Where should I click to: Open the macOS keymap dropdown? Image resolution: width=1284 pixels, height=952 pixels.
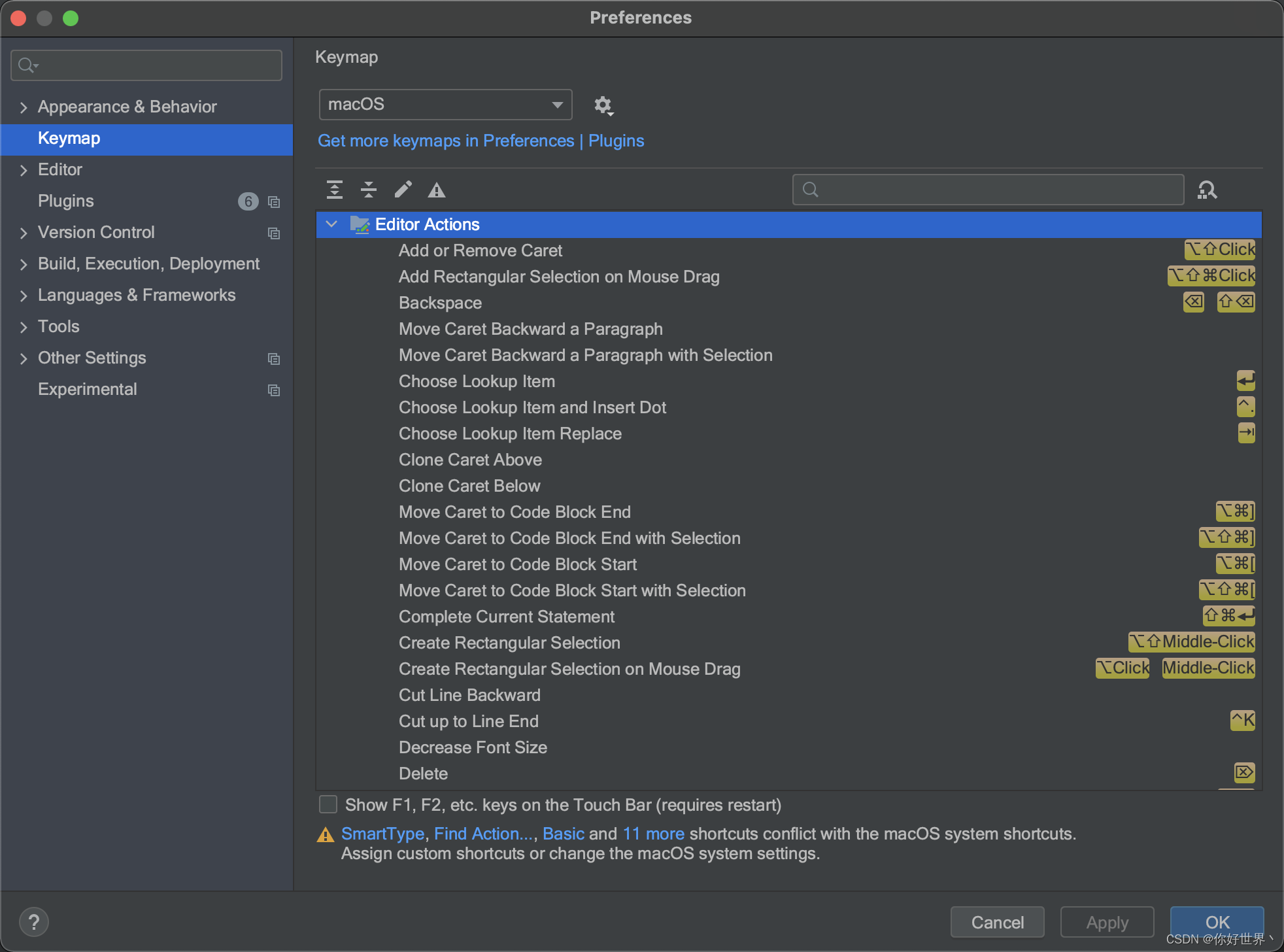click(445, 105)
